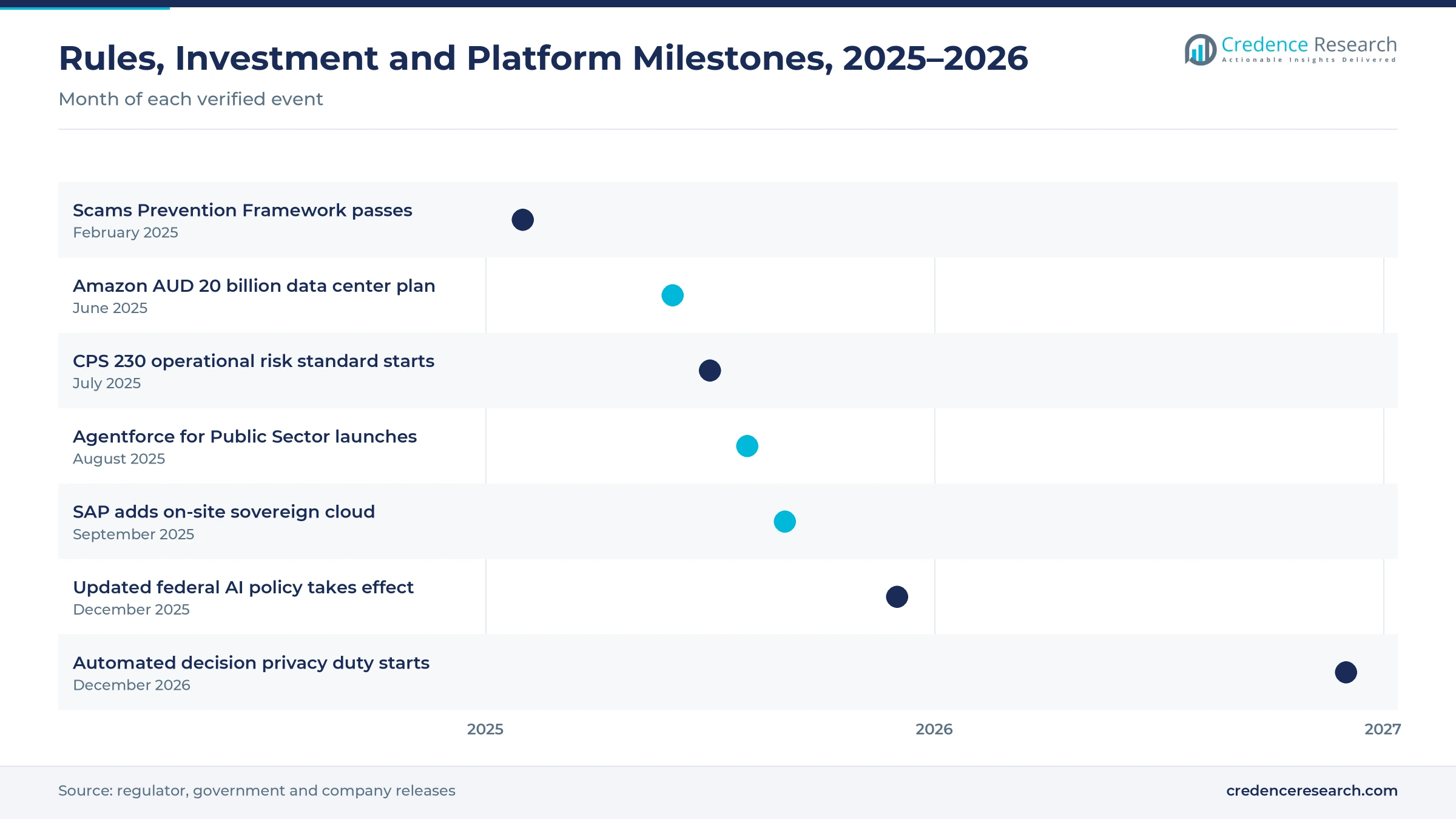Click the SAP sovereign cloud September dot
Viewport: 1456px width, 819px height.
784,522
